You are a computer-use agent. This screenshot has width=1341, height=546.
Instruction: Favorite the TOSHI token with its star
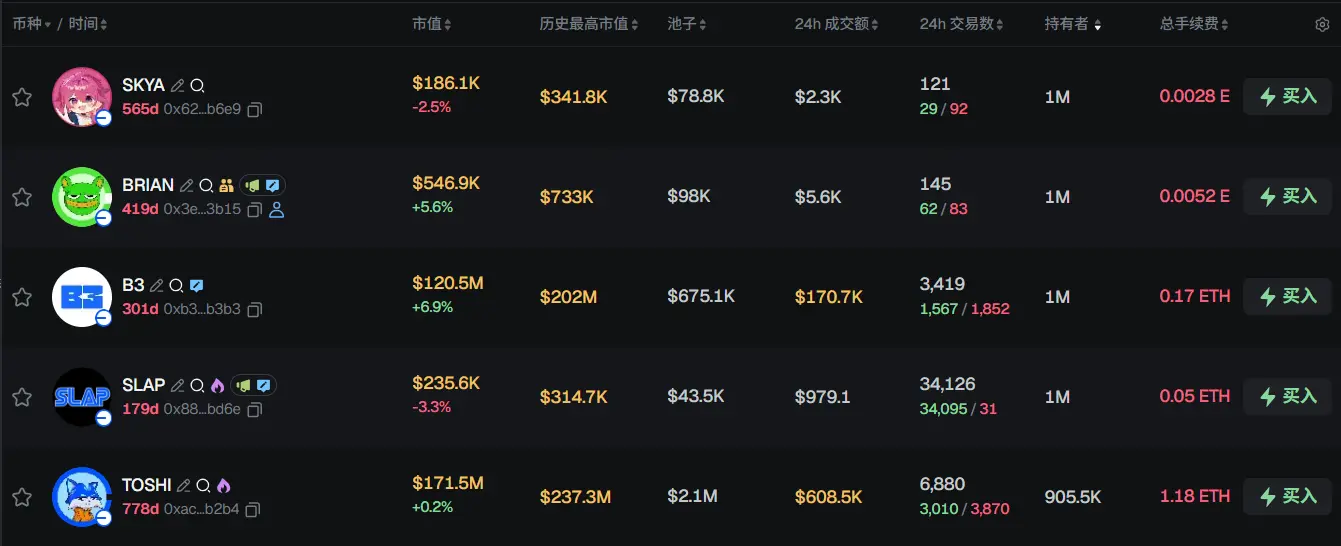point(22,497)
